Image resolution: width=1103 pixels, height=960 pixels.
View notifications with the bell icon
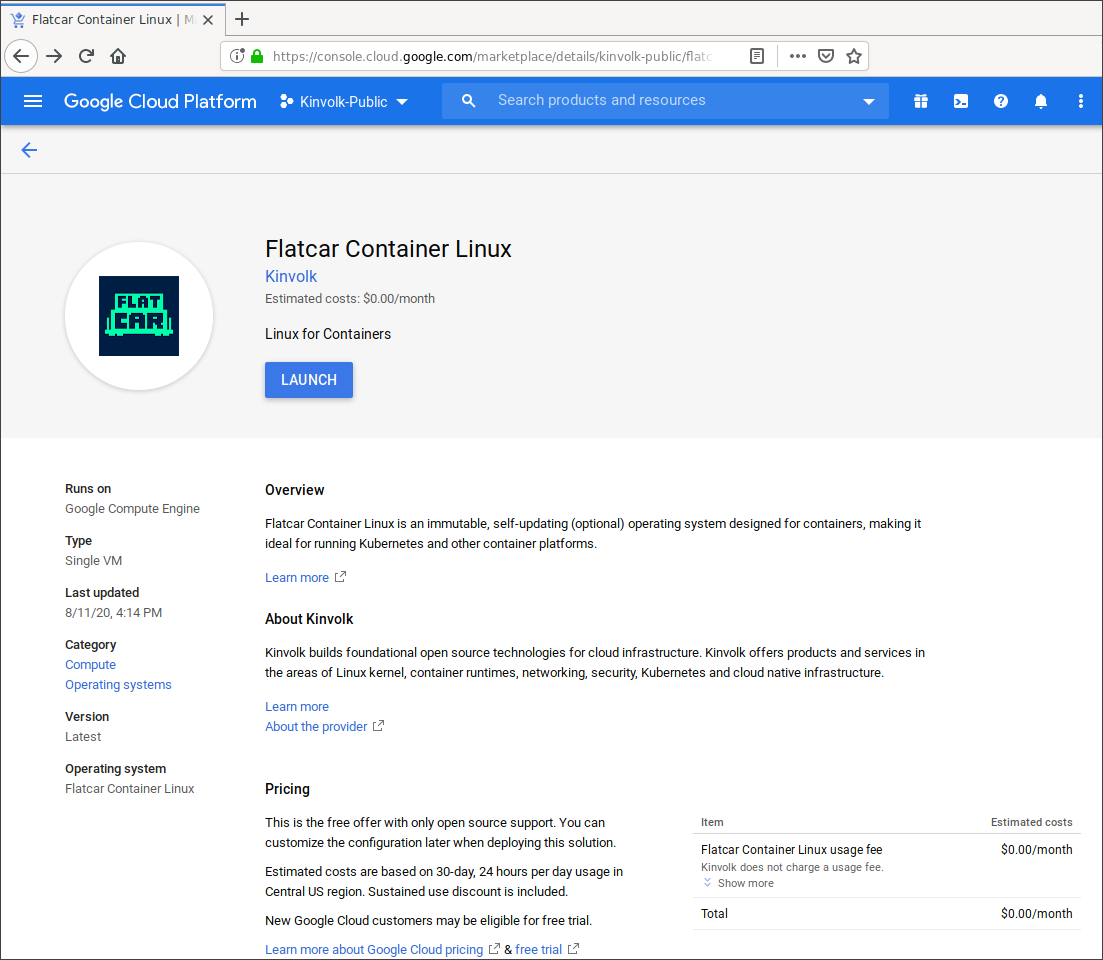tap(1041, 100)
